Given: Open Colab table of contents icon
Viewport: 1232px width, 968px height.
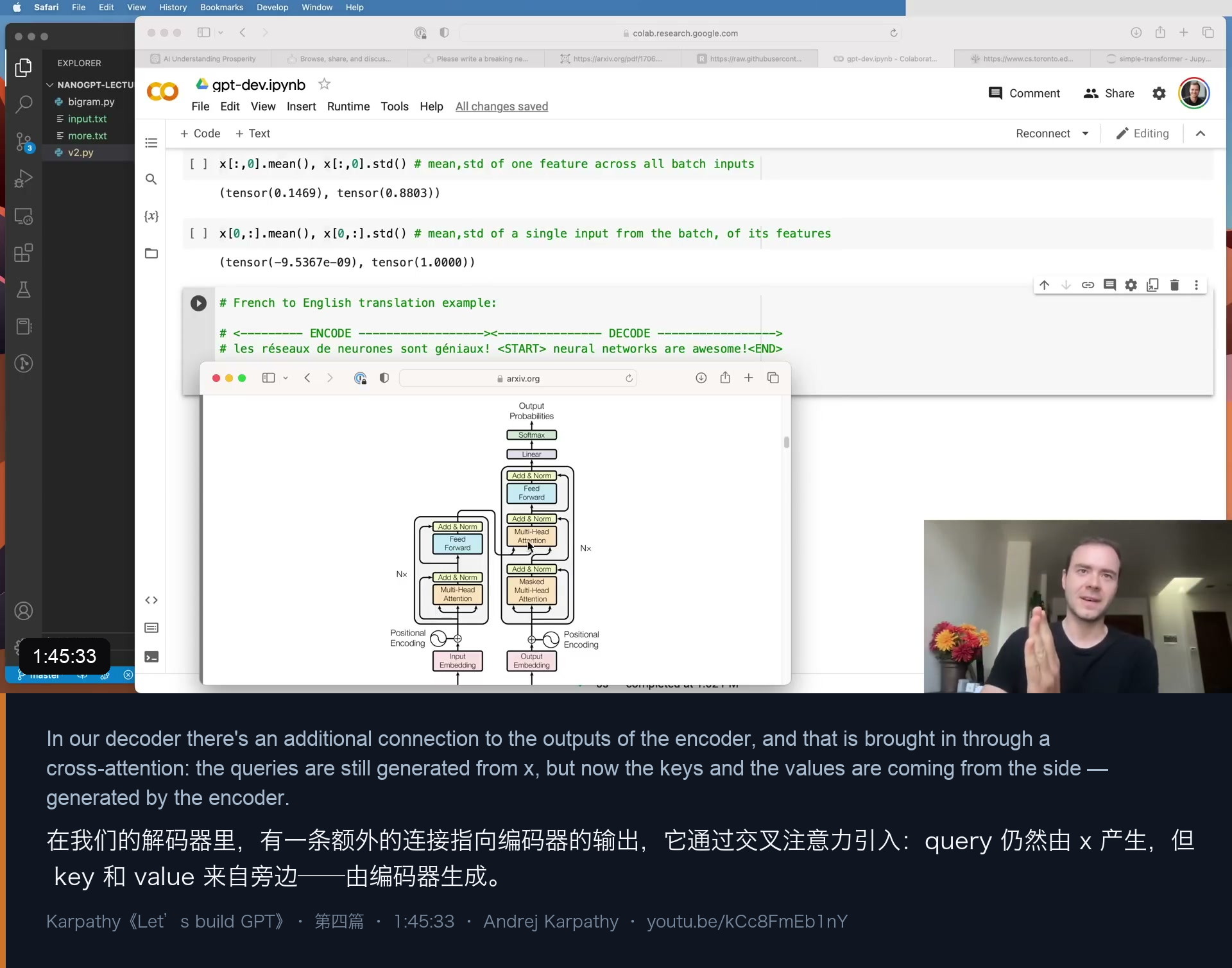Looking at the screenshot, I should [x=151, y=143].
